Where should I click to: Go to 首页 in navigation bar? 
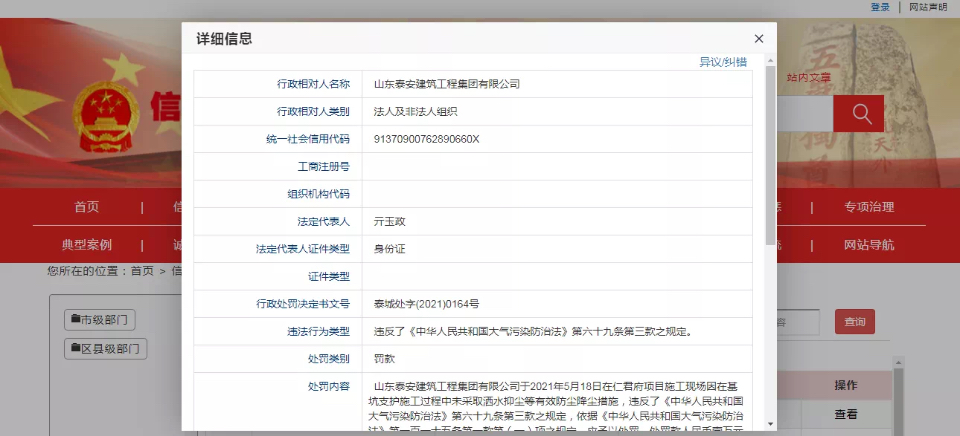pyautogui.click(x=87, y=207)
